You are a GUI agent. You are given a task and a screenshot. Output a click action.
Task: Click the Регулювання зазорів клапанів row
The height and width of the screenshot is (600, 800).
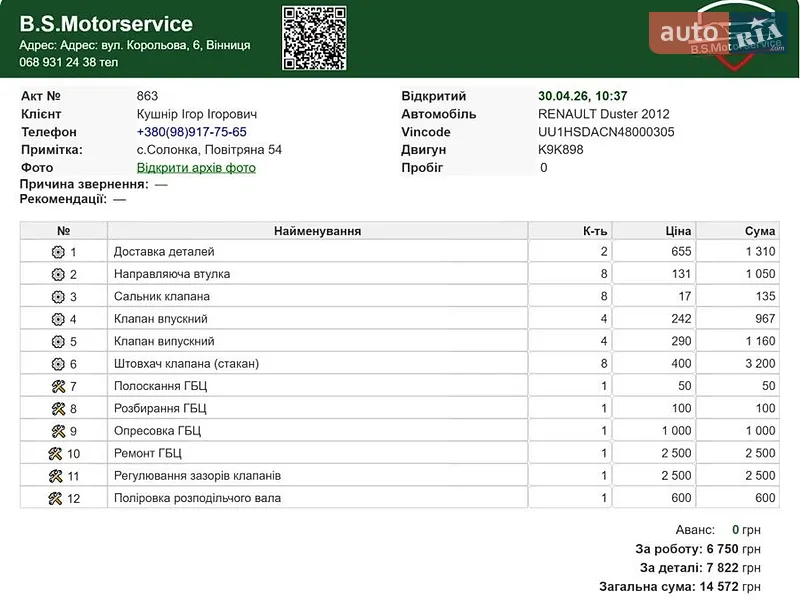(399, 476)
